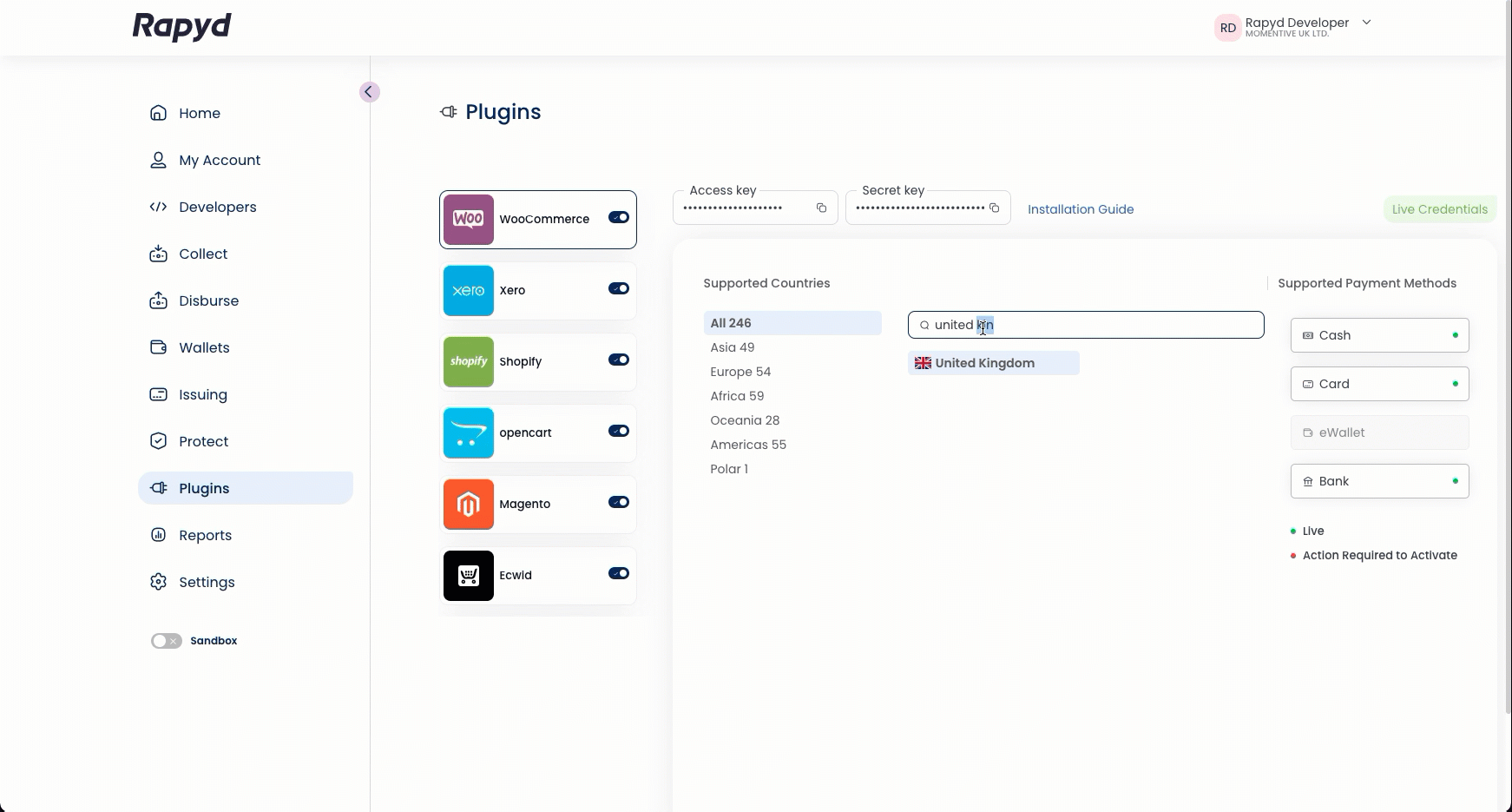Select the eWallet payment method
The width and height of the screenshot is (1512, 812).
[x=1380, y=432]
